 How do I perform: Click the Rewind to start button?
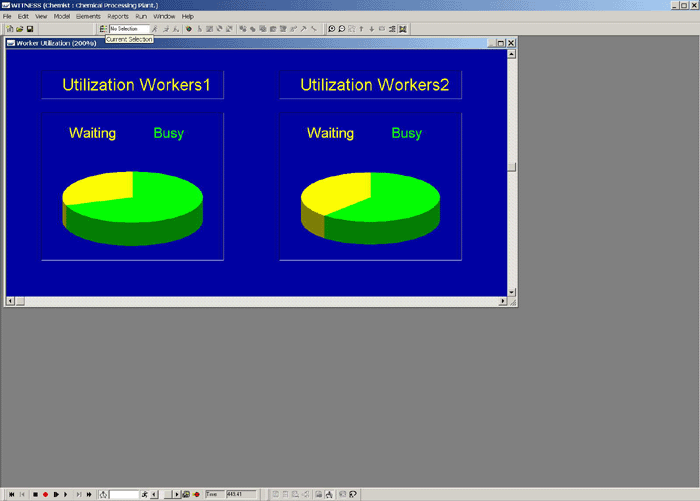pyautogui.click(x=10, y=494)
